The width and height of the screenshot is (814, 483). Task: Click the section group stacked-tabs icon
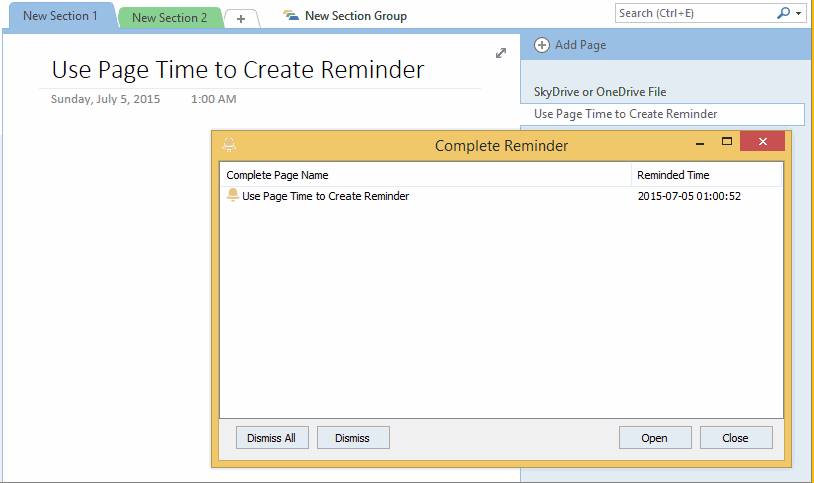[x=291, y=16]
